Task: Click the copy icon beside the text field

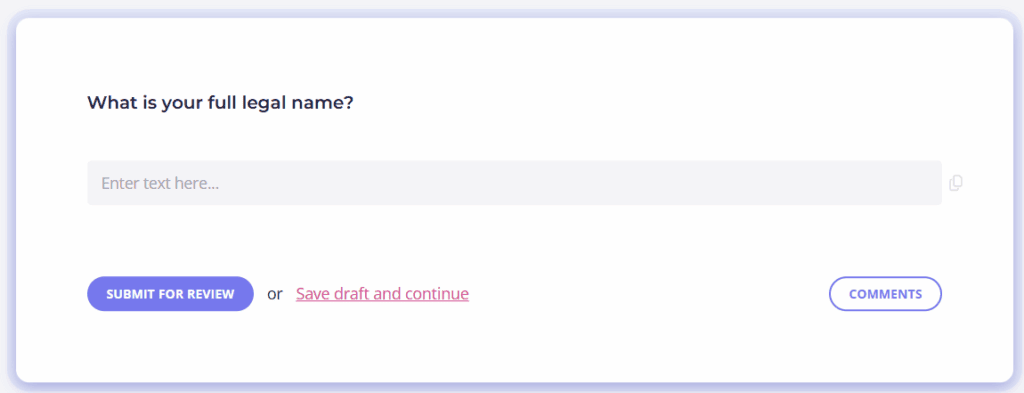Action: click(x=956, y=183)
